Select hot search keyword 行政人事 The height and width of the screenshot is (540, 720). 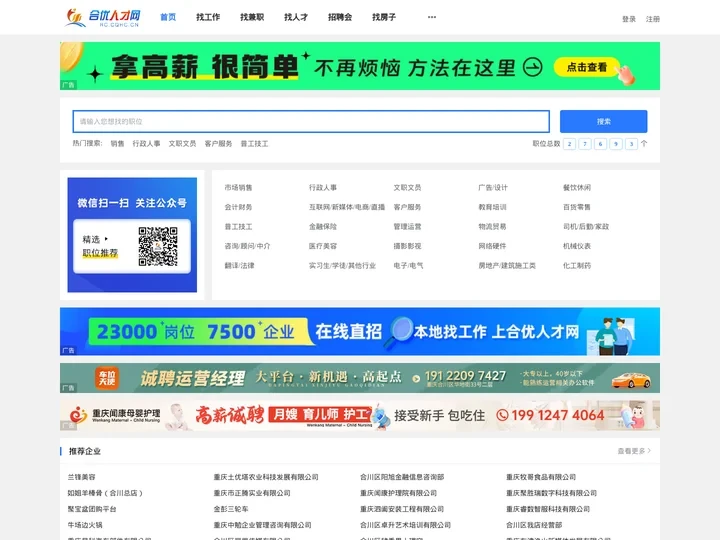[x=146, y=144]
